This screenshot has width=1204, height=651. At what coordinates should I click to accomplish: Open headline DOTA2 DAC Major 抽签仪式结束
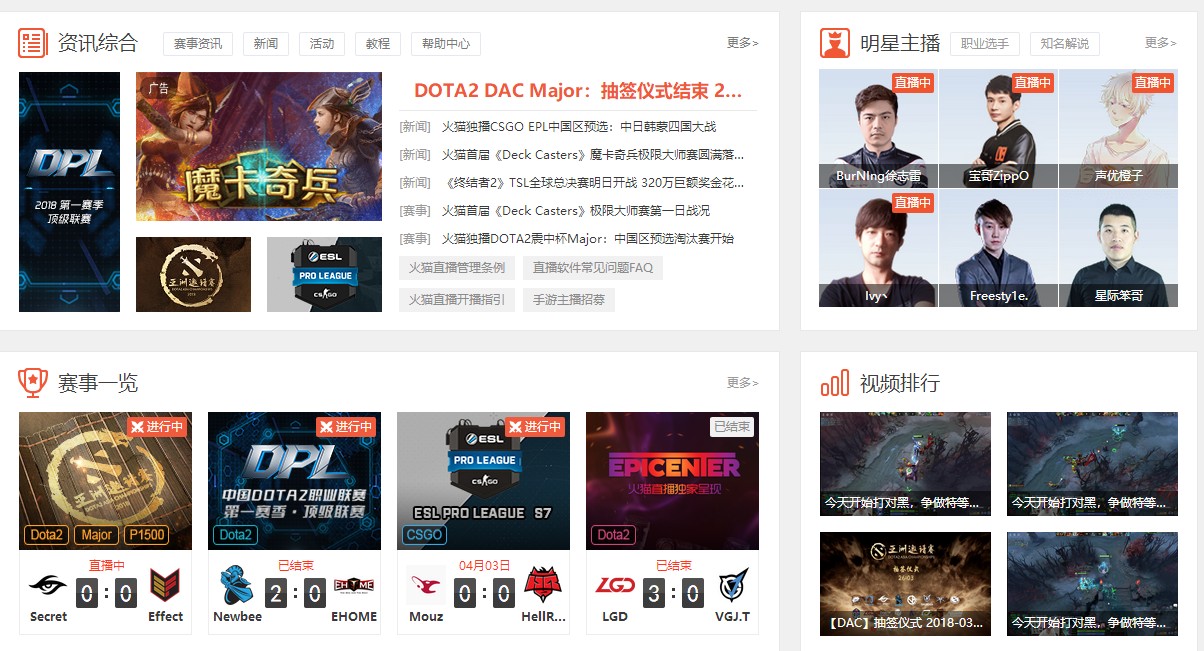pyautogui.click(x=578, y=90)
